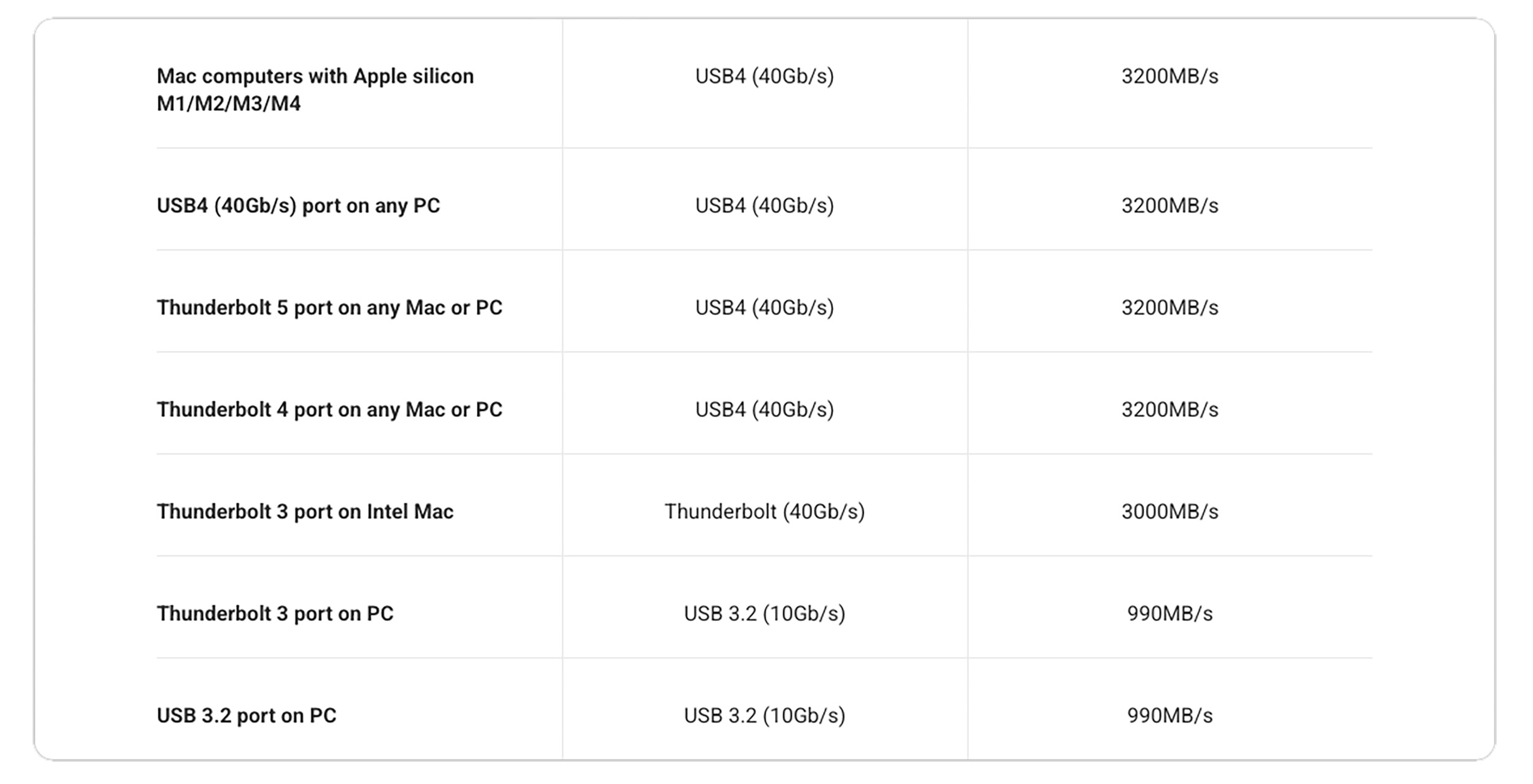Click USB4 (40Gb/s) value in USB4 PC row
Image resolution: width=1533 pixels, height=784 pixels.
[765, 205]
